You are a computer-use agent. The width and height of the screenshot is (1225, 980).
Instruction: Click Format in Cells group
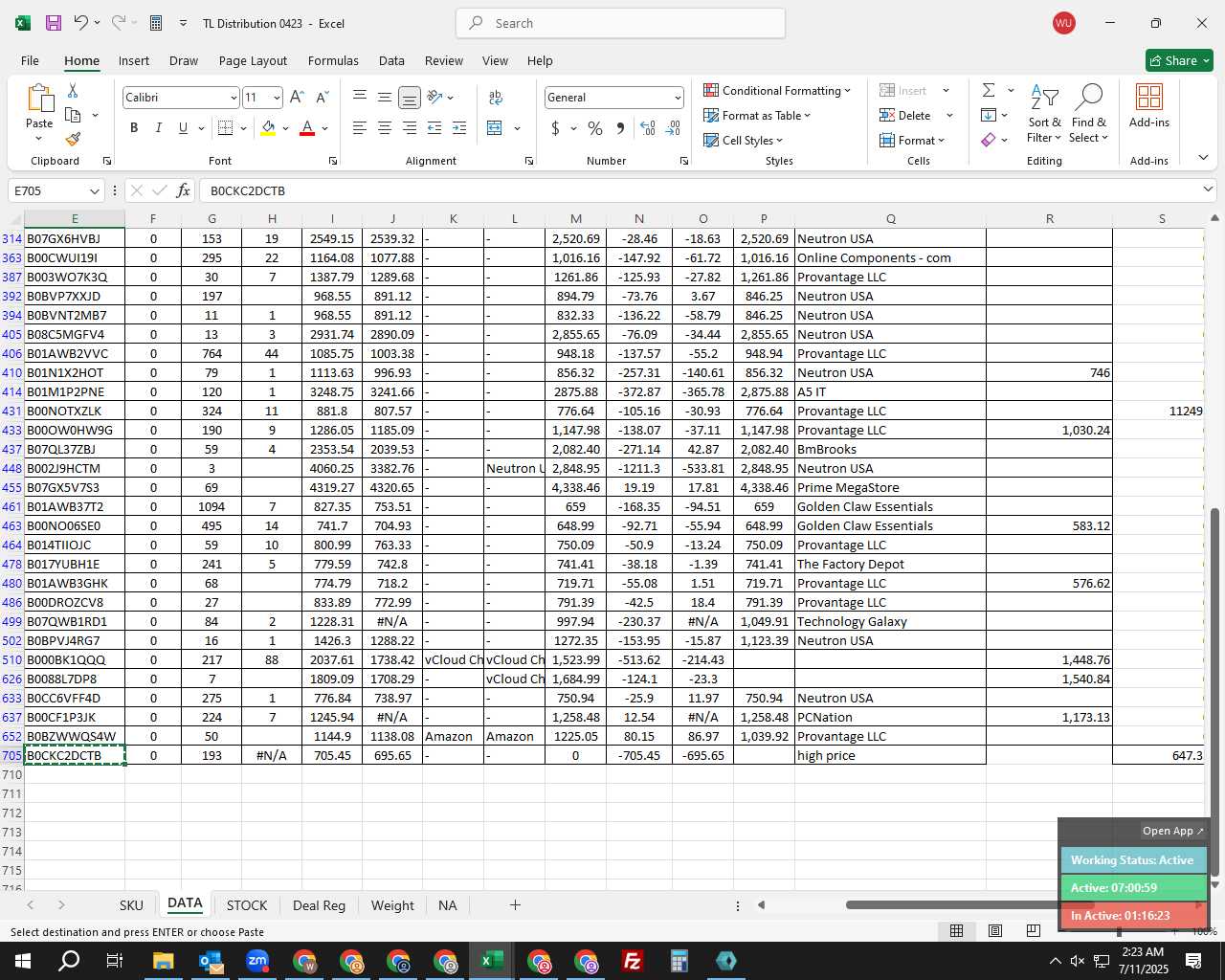click(912, 140)
